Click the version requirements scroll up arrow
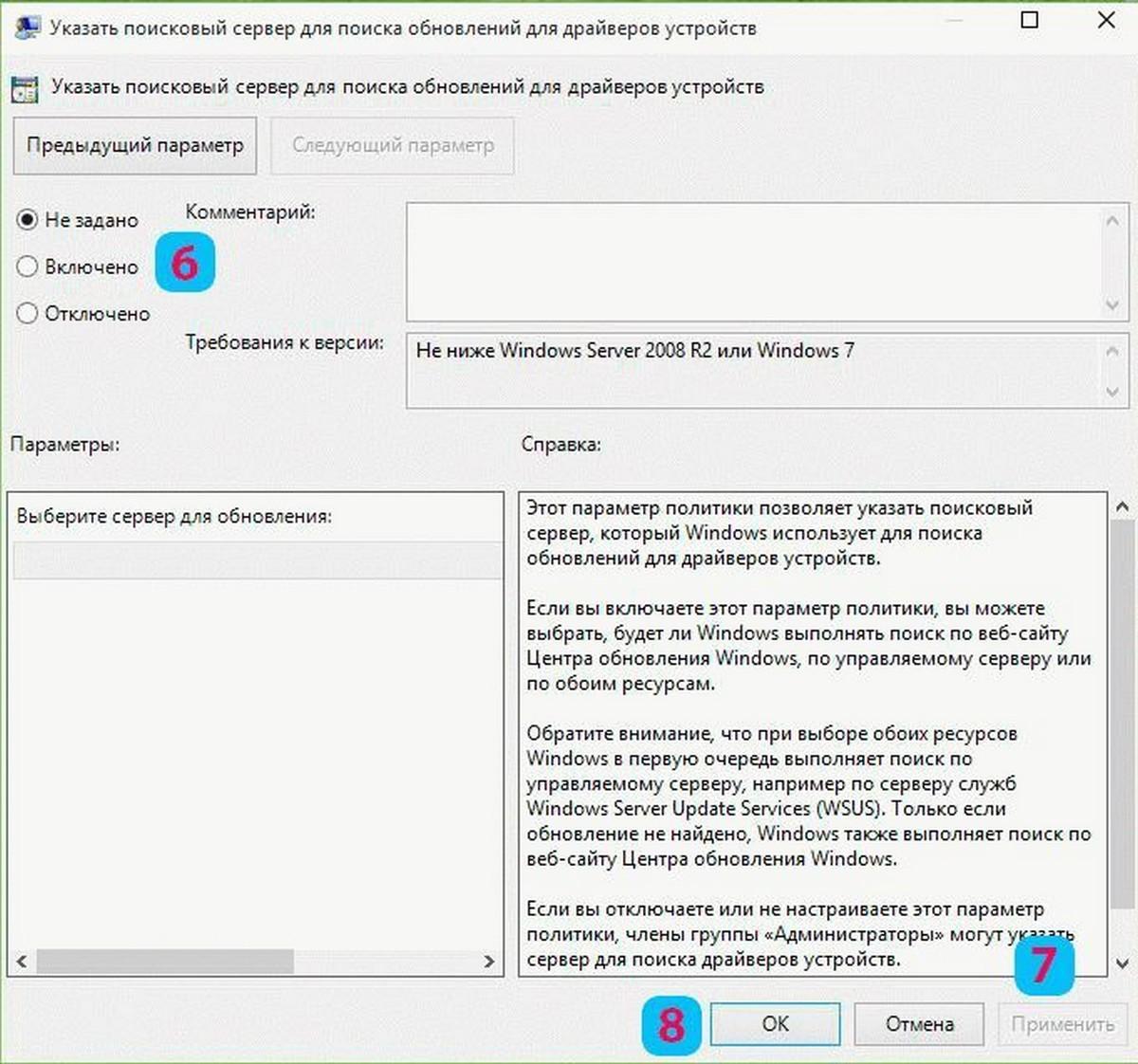 tap(1113, 351)
